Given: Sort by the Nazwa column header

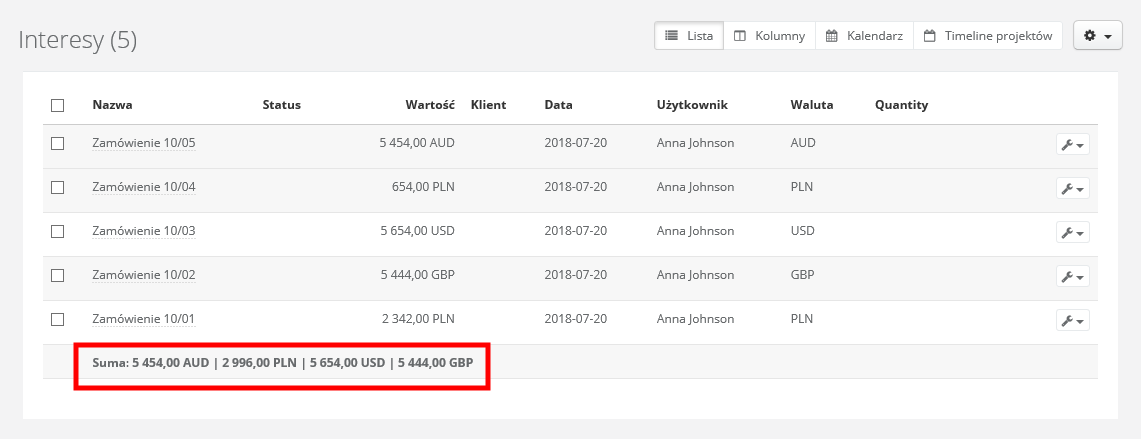Looking at the screenshot, I should (112, 105).
